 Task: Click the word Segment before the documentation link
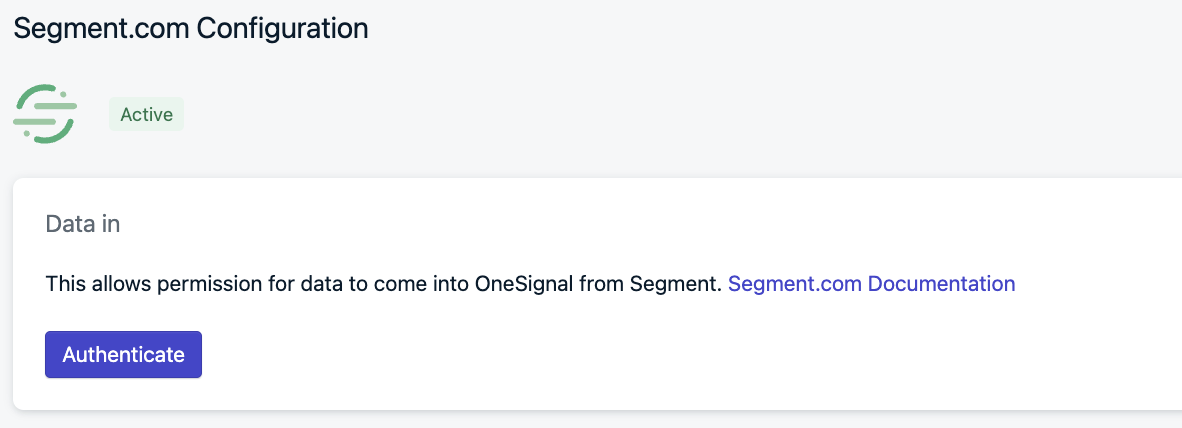(x=675, y=284)
